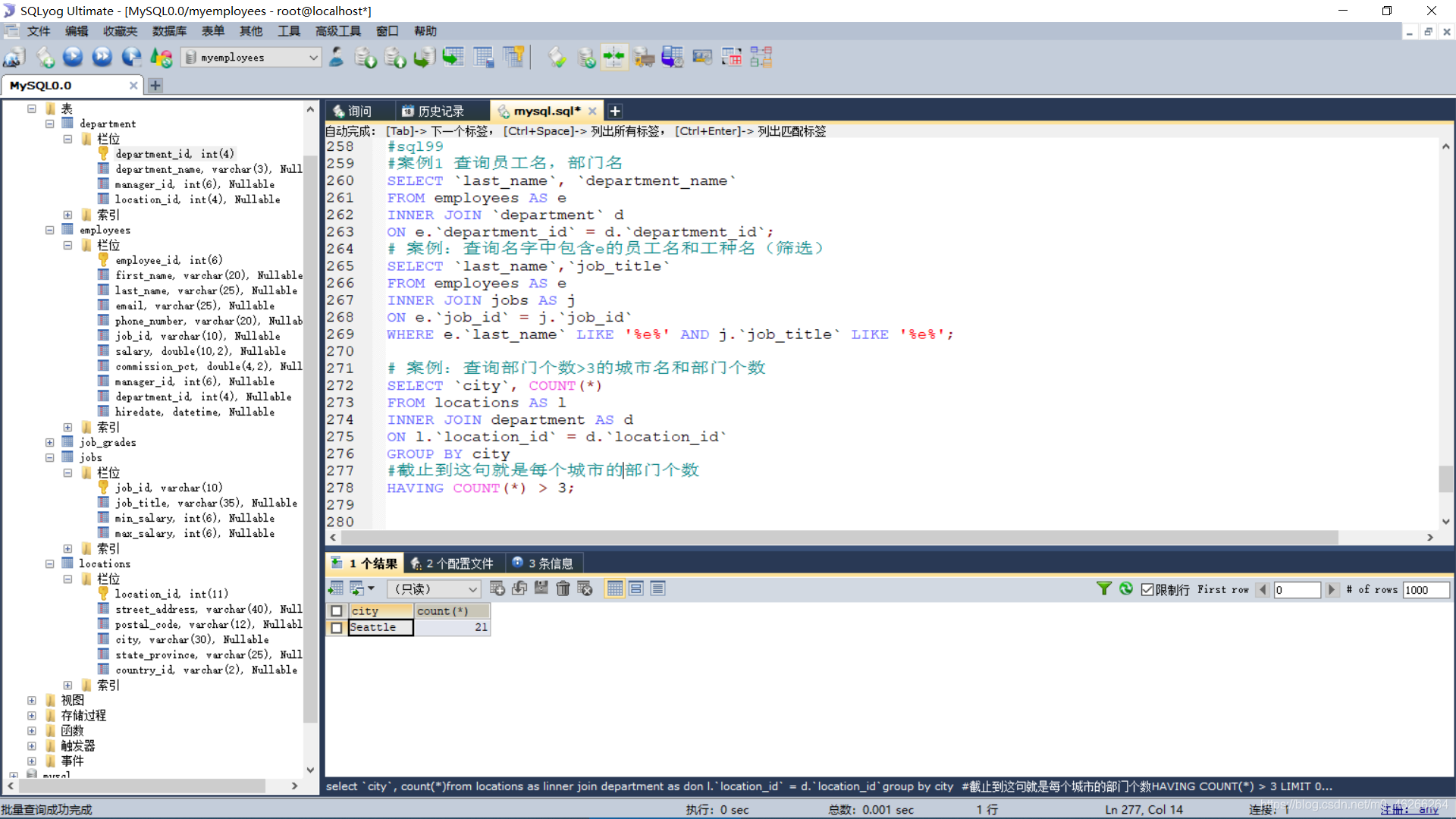Viewport: 1456px width, 819px height.
Task: Go to next page of rows arrow
Action: (1332, 590)
